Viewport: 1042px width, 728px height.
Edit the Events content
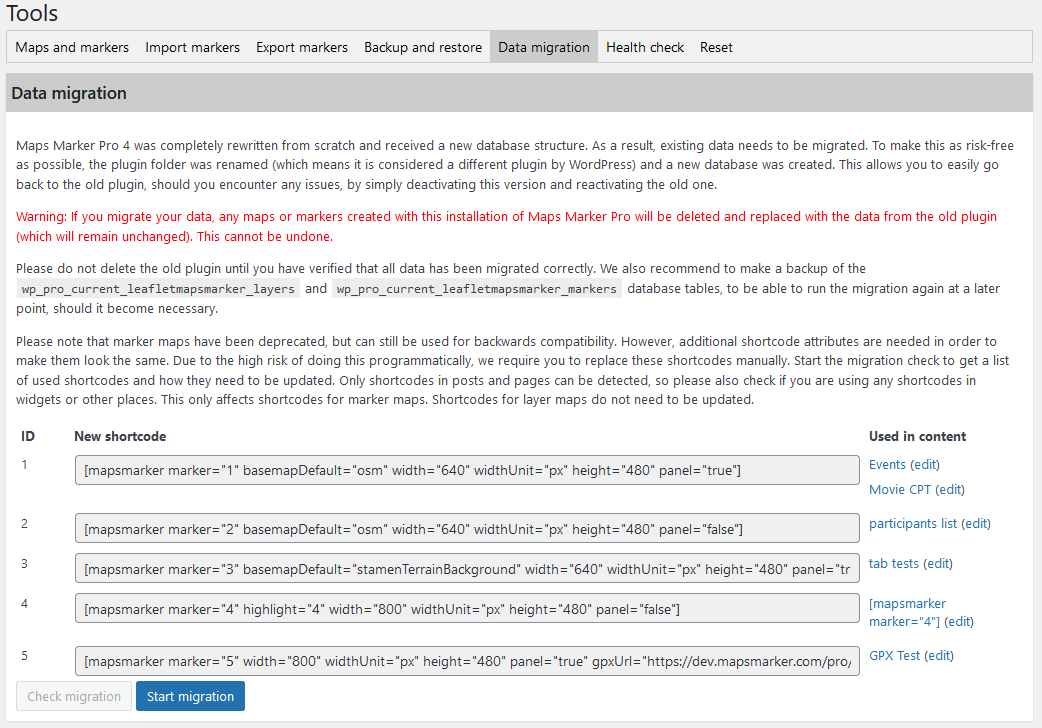click(x=925, y=464)
